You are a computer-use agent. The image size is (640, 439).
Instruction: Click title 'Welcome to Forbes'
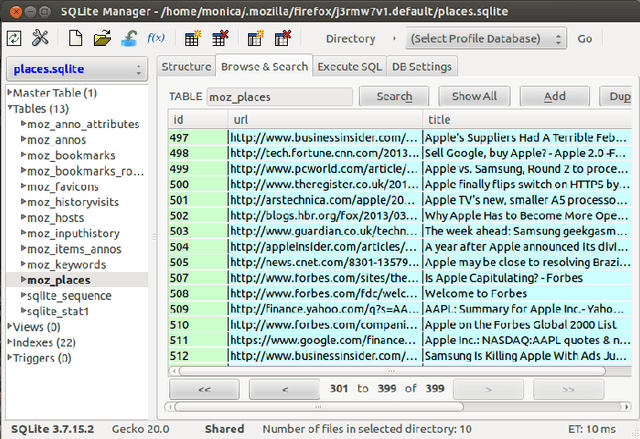[476, 293]
